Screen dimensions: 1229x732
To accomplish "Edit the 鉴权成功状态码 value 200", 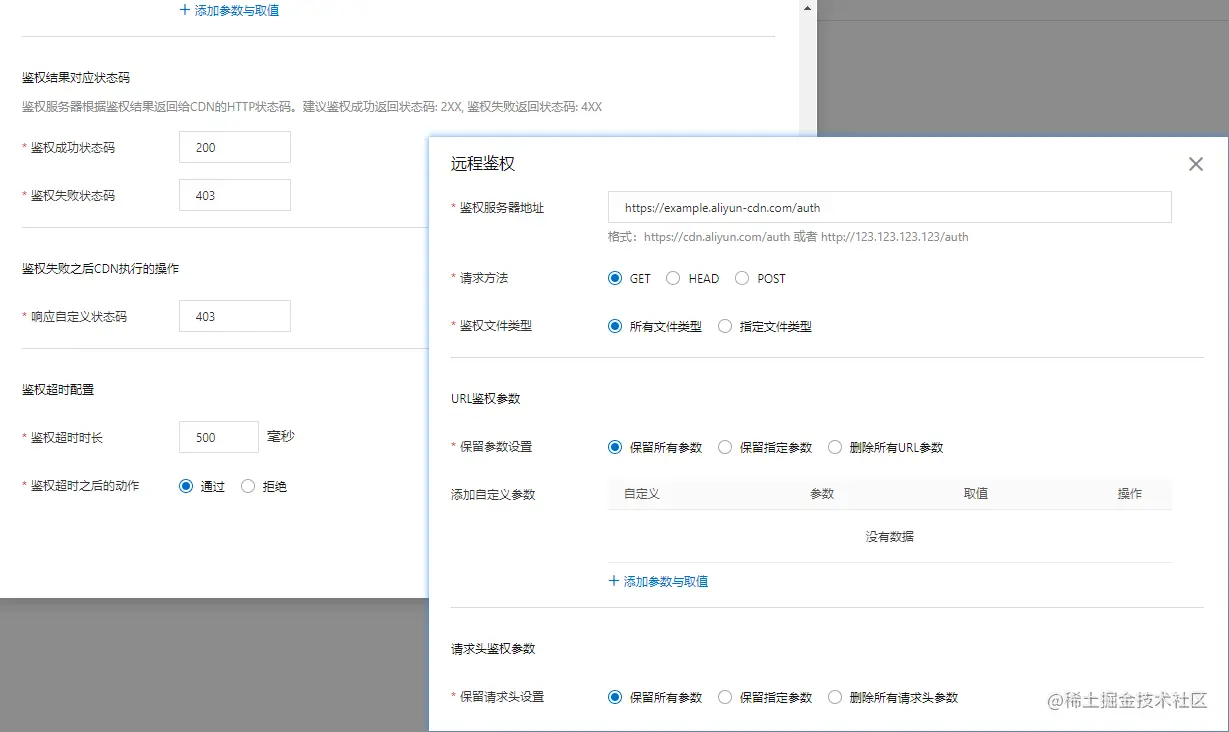I will [234, 146].
